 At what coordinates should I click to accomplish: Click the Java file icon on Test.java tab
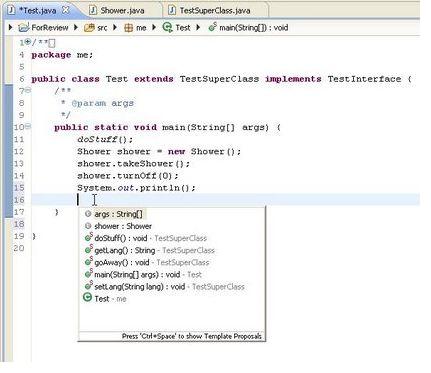click(11, 10)
